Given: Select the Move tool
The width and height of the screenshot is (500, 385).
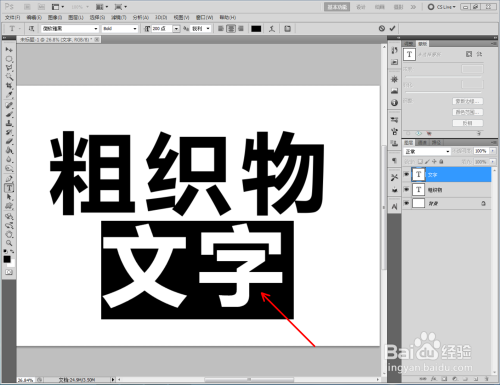Looking at the screenshot, I should pos(9,50).
